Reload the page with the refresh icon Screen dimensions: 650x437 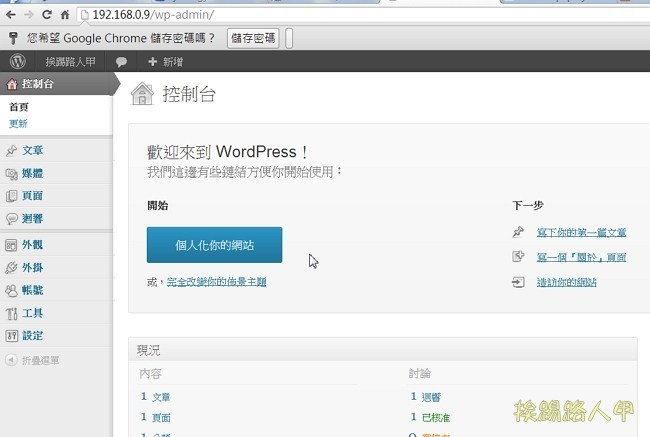click(x=47, y=15)
